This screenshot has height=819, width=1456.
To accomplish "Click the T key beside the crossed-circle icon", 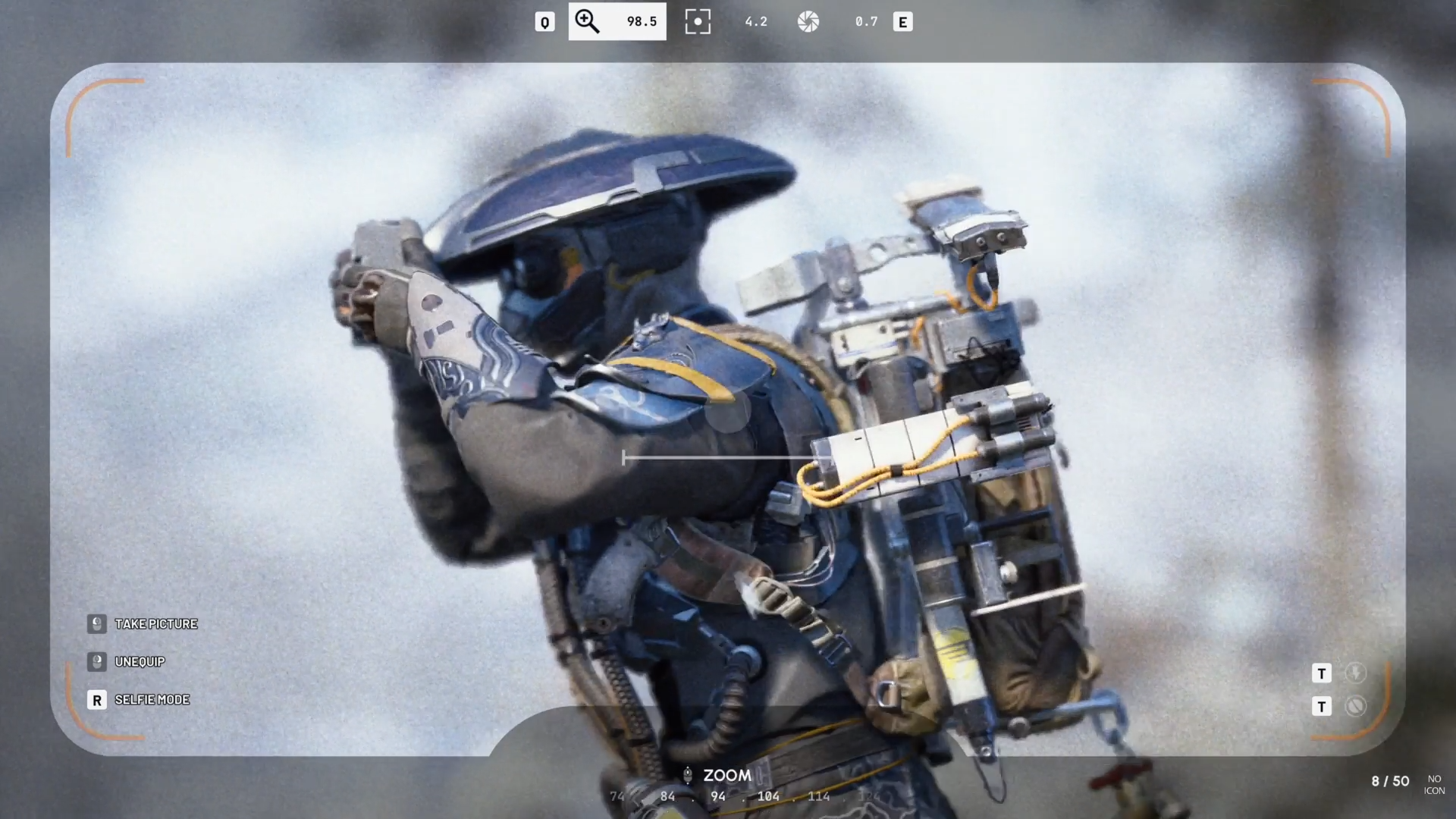I will [x=1322, y=706].
